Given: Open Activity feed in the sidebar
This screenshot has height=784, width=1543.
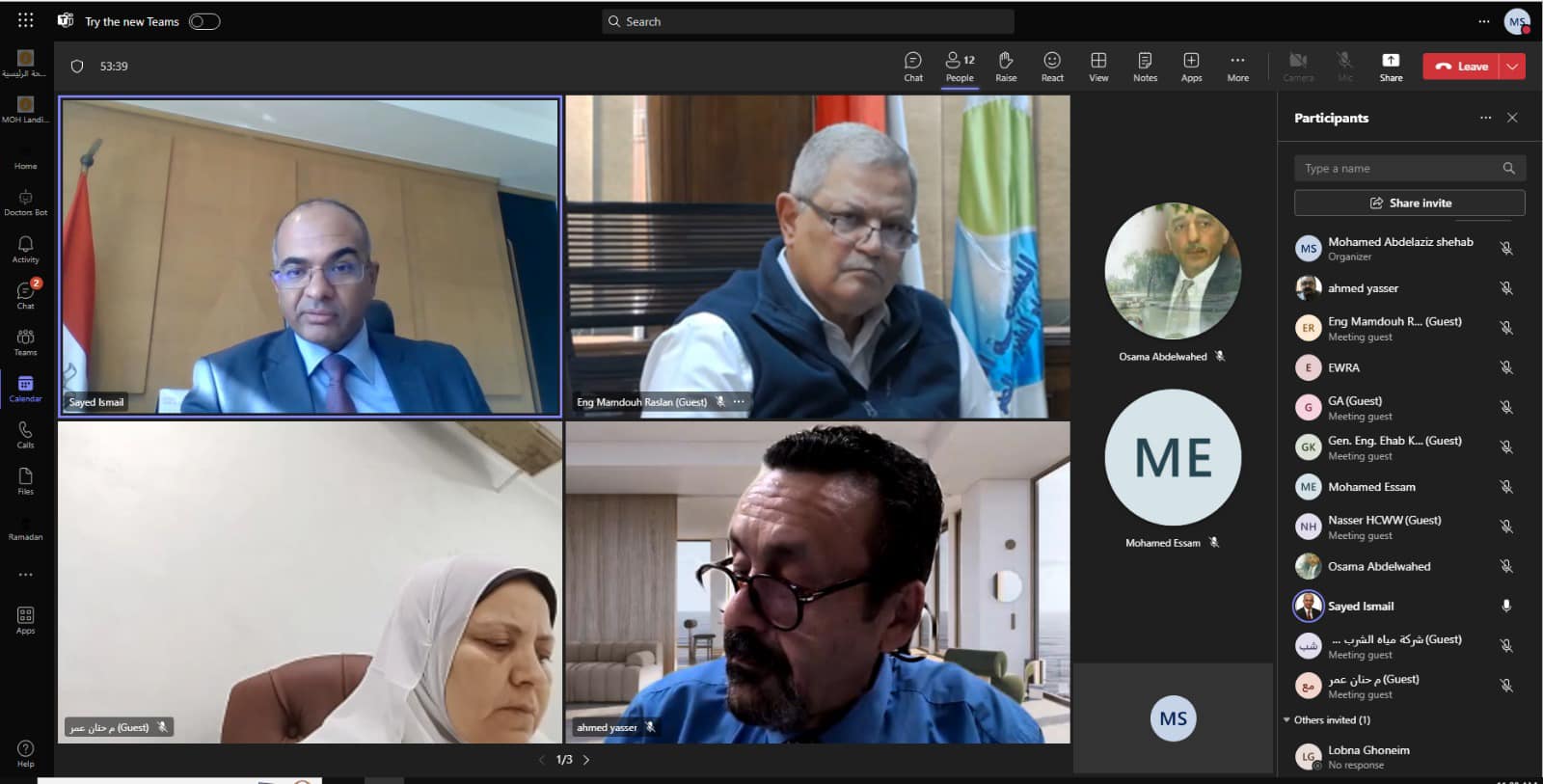Looking at the screenshot, I should (x=26, y=249).
